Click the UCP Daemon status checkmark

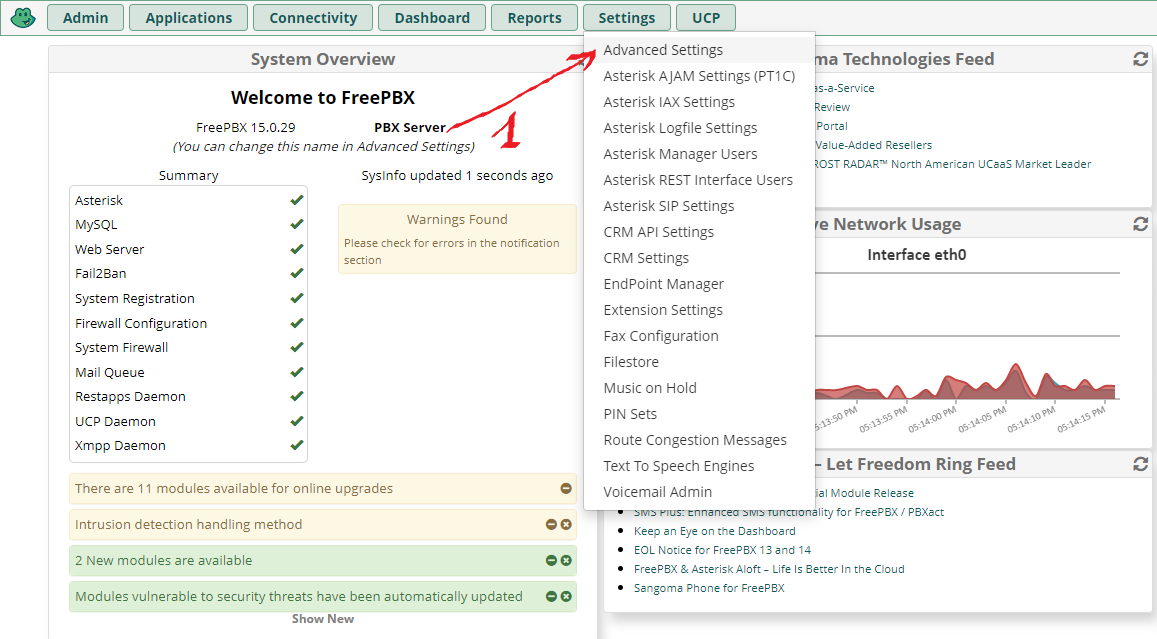point(297,421)
